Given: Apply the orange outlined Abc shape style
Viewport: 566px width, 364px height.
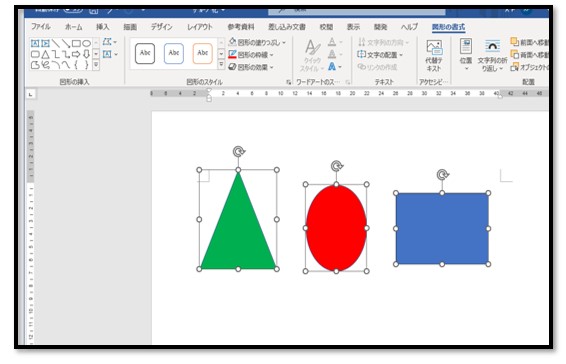Looking at the screenshot, I should tap(202, 53).
